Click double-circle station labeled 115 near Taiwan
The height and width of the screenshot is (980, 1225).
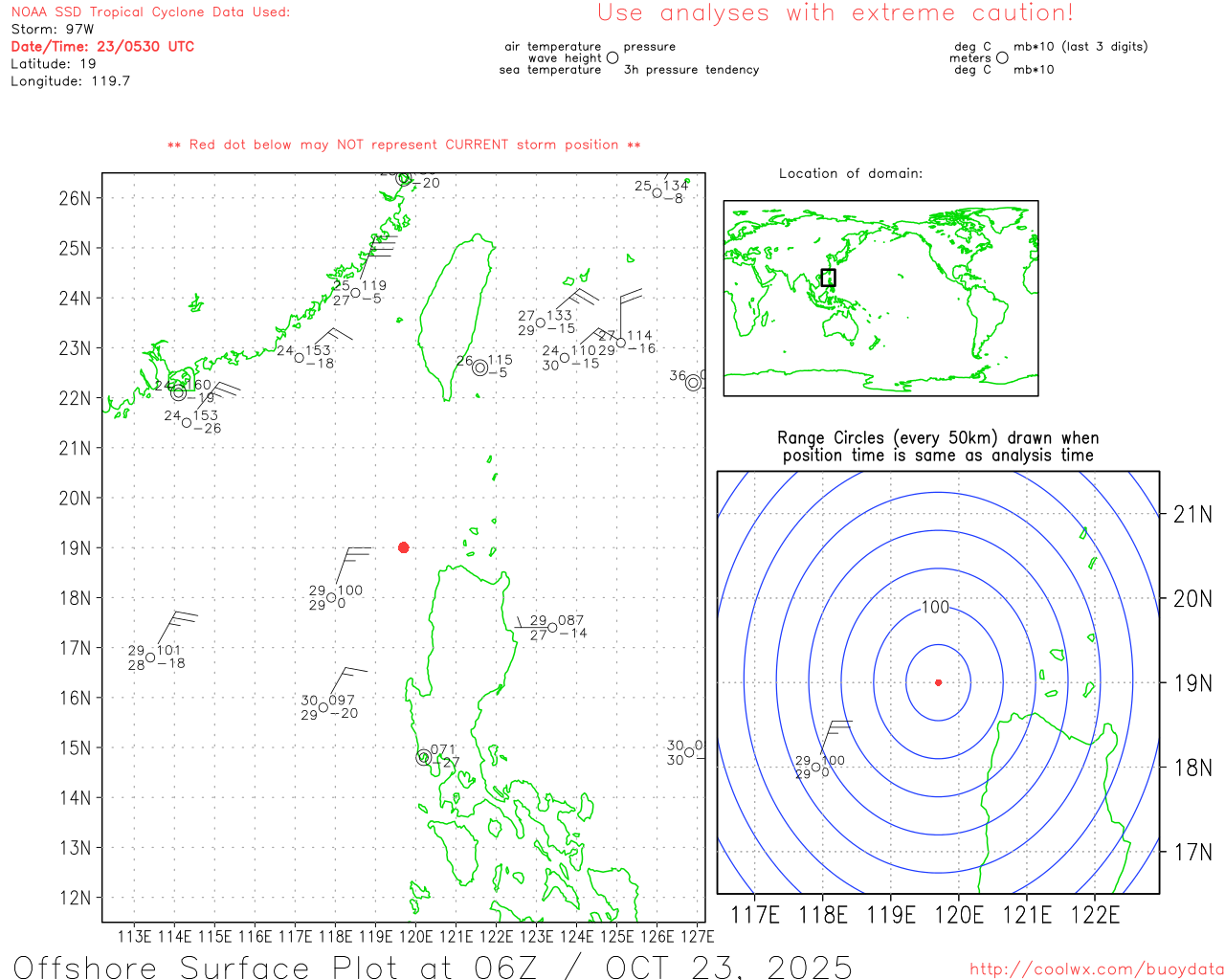pos(479,367)
